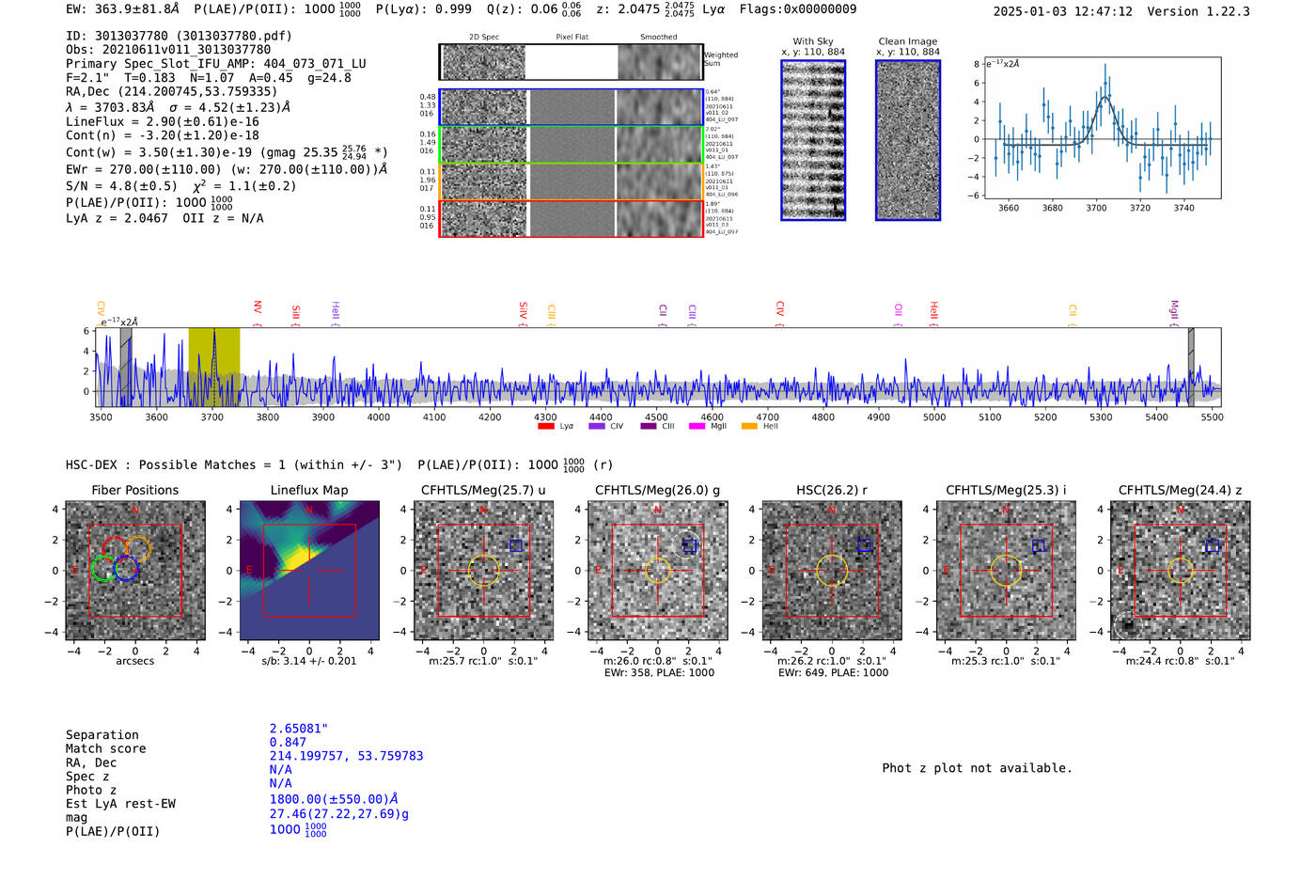Click the 'ID: 3013037780' line
1316x896 pixels.
179,36
